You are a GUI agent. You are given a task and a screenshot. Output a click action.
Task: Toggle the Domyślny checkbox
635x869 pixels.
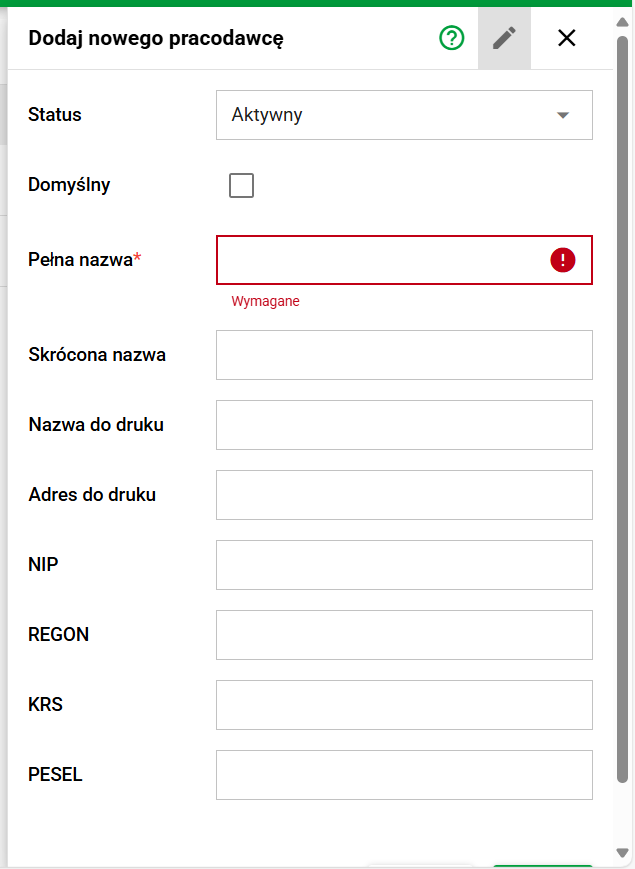241,185
